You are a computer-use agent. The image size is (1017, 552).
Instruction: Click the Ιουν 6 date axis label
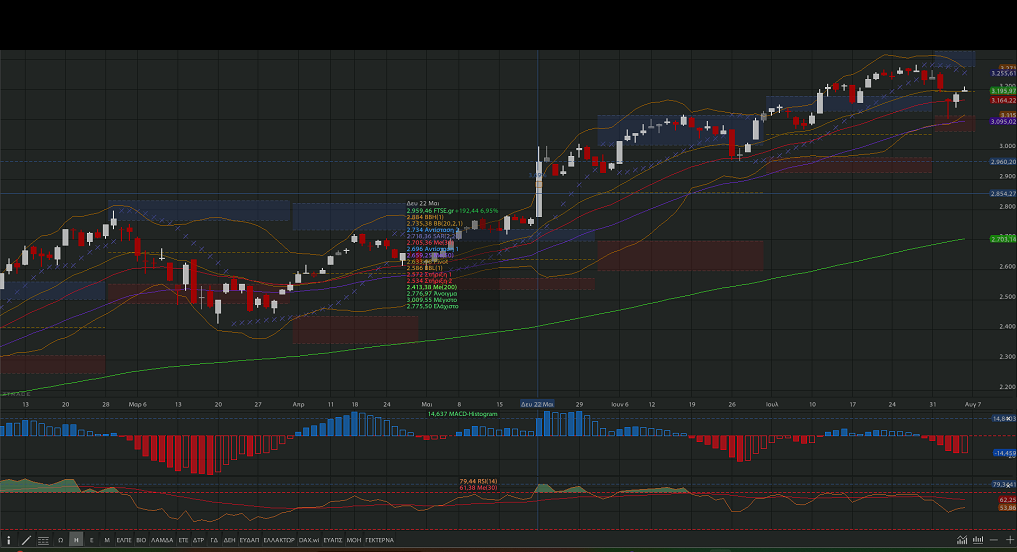(619, 404)
